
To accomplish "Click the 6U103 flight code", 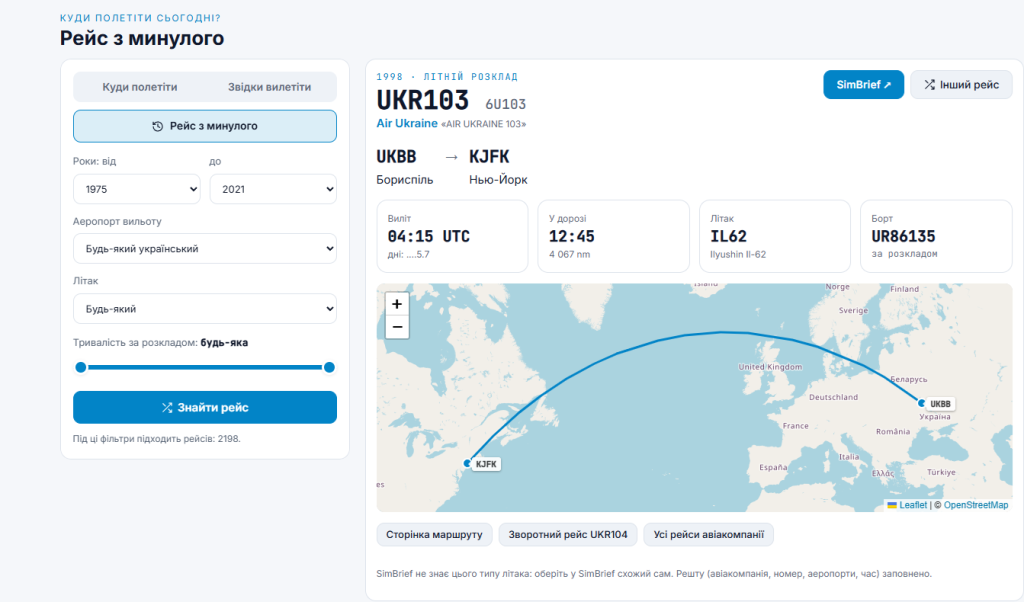I will click(x=505, y=104).
